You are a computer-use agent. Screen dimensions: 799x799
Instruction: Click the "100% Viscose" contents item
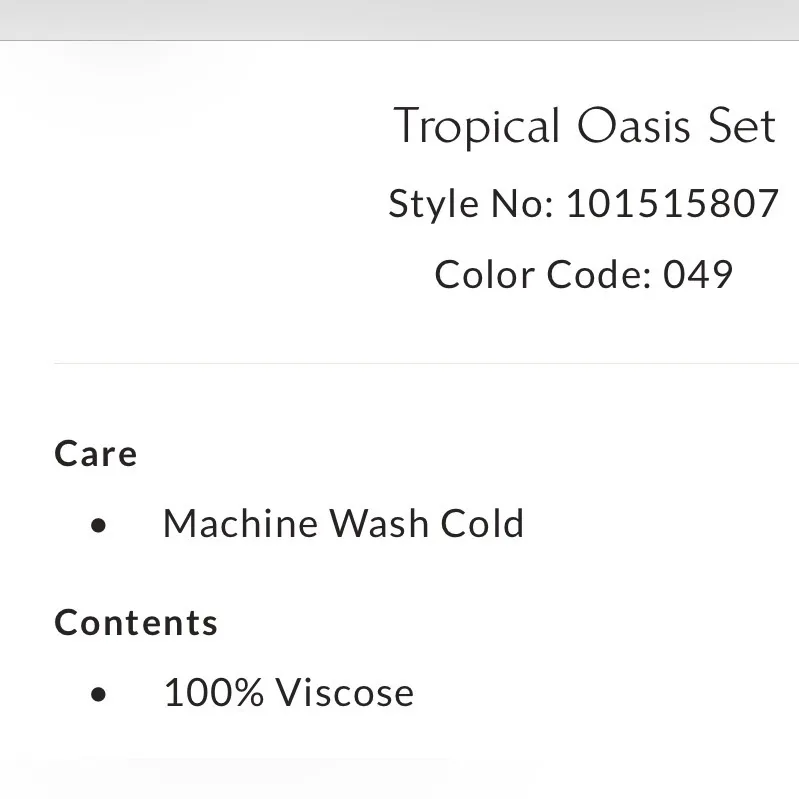coord(288,693)
